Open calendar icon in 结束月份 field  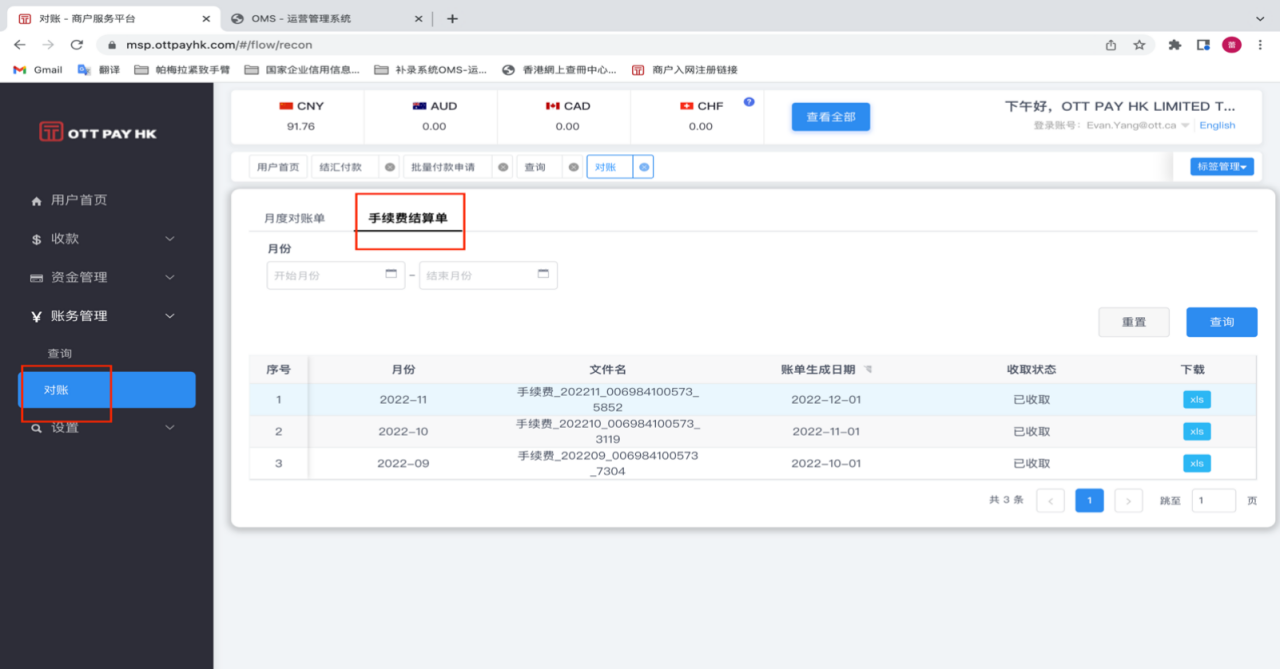tap(543, 274)
